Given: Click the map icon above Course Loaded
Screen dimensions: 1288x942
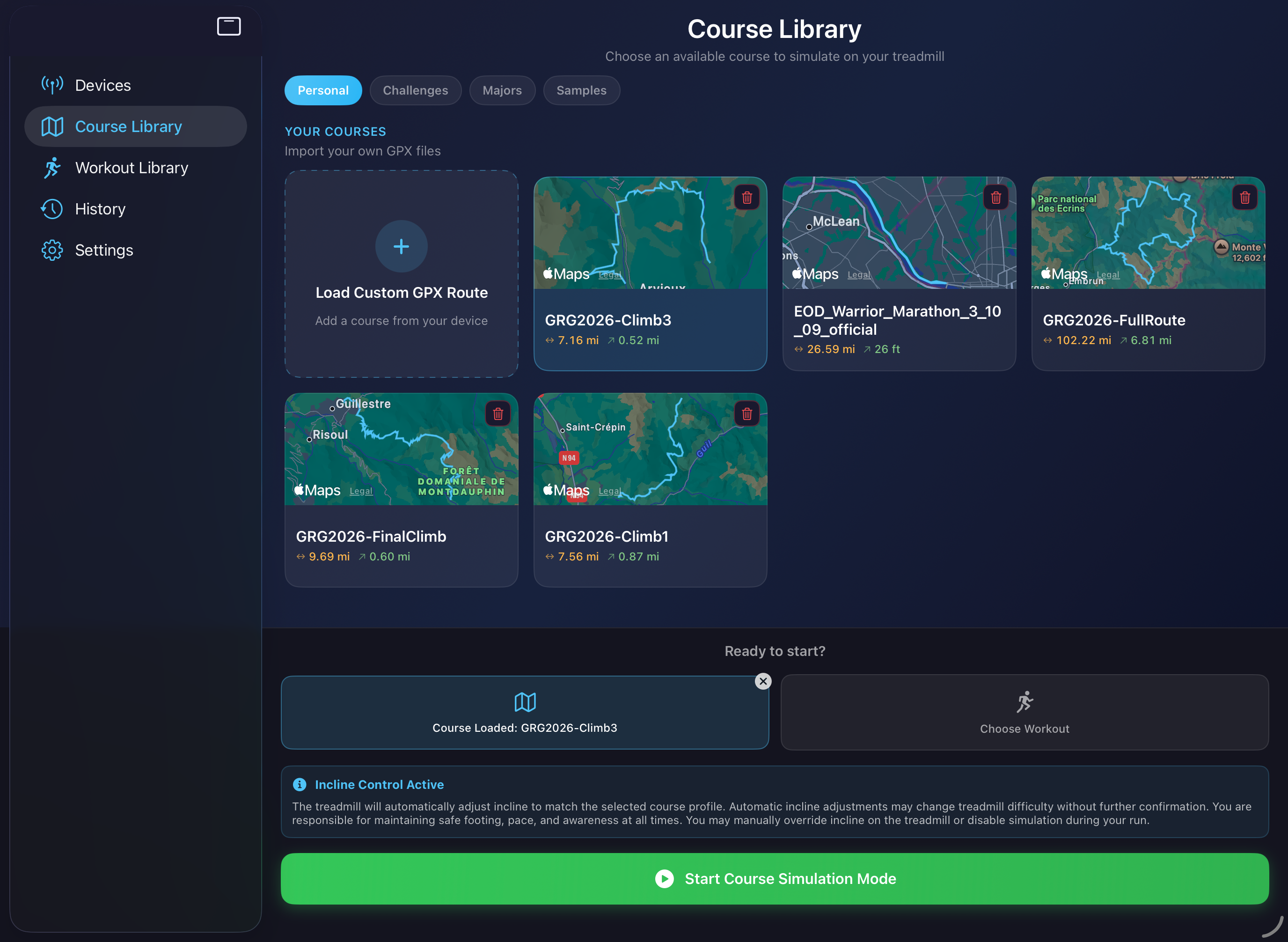Looking at the screenshot, I should click(525, 702).
